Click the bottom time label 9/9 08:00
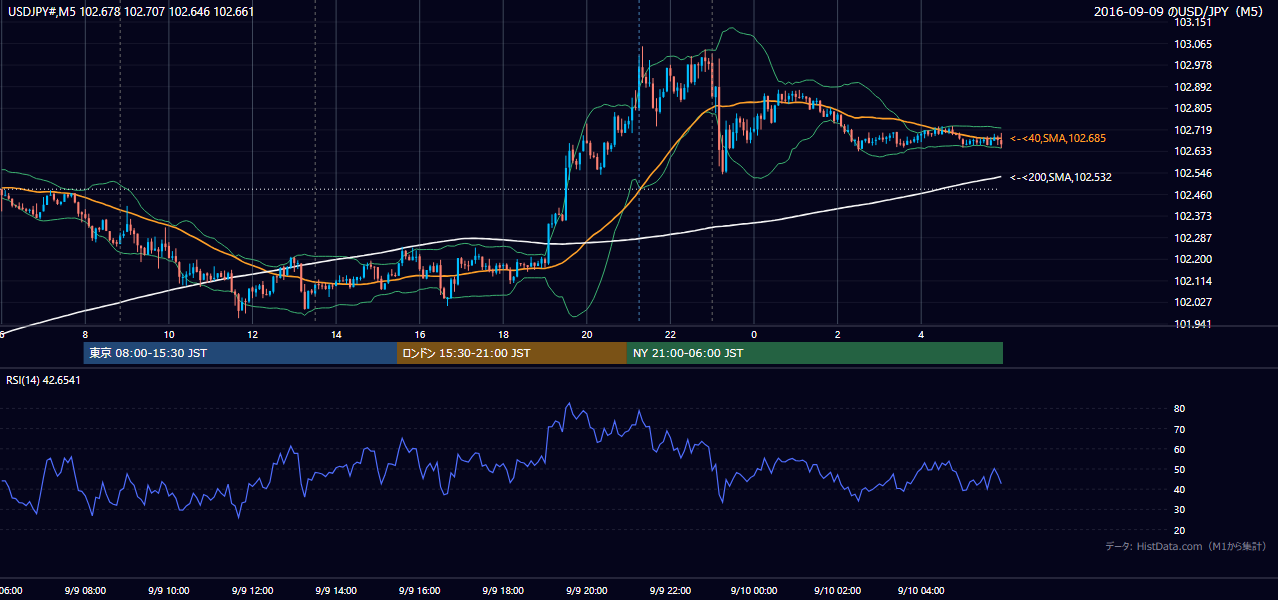This screenshot has width=1278, height=600. pyautogui.click(x=85, y=591)
